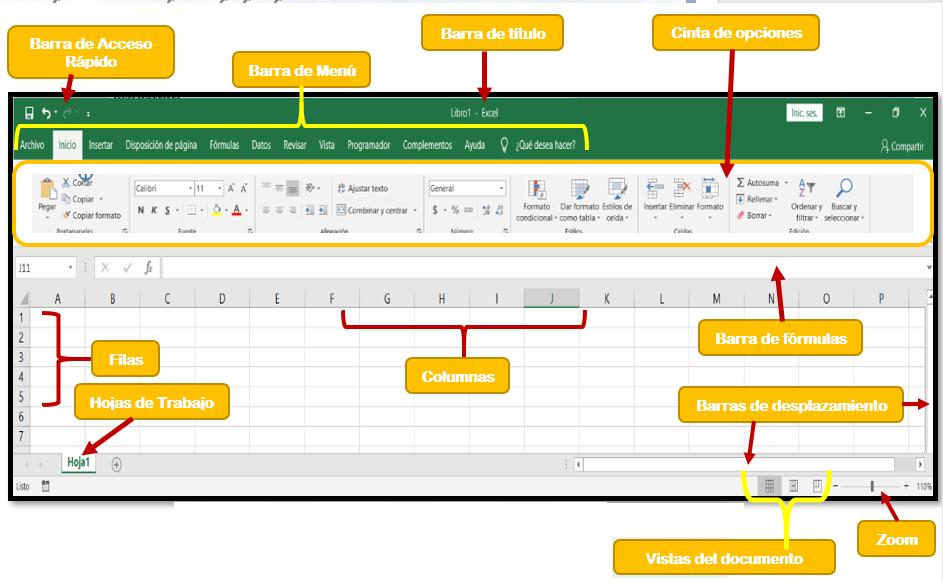Click the red font color A icon
Screen dimensions: 943x581
point(237,210)
